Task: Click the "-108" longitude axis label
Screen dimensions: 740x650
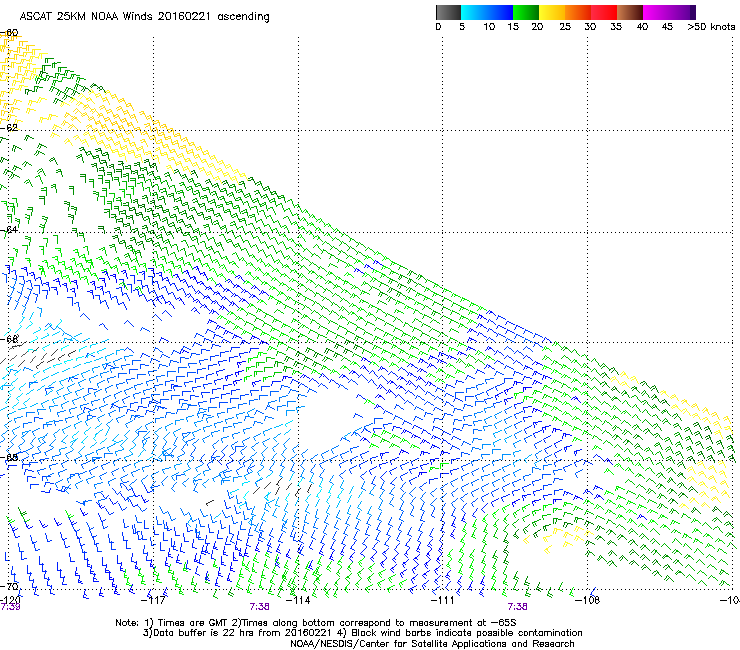Action: click(x=588, y=600)
